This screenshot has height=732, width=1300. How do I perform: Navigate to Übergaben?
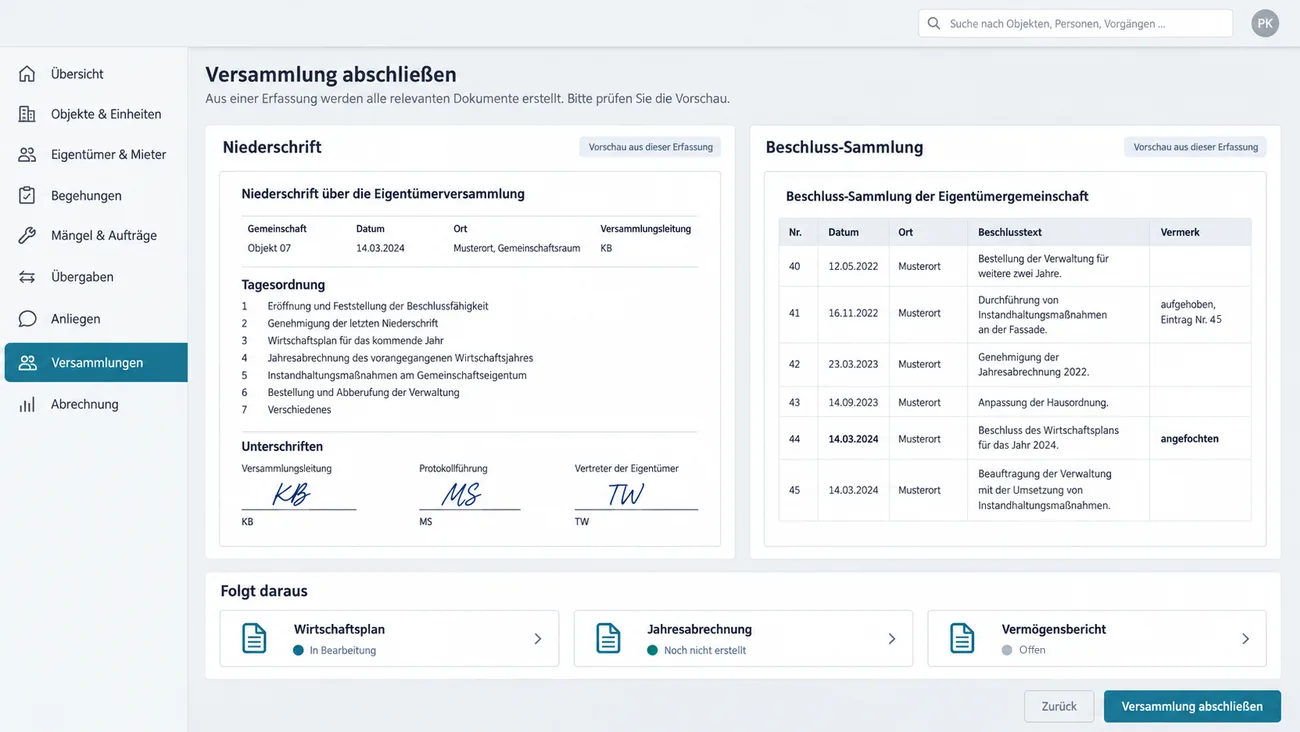click(x=95, y=277)
